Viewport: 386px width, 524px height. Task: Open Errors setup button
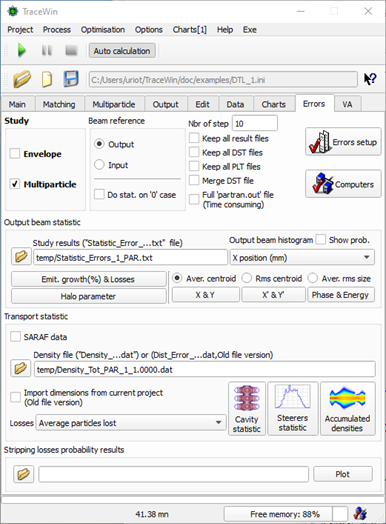point(343,142)
